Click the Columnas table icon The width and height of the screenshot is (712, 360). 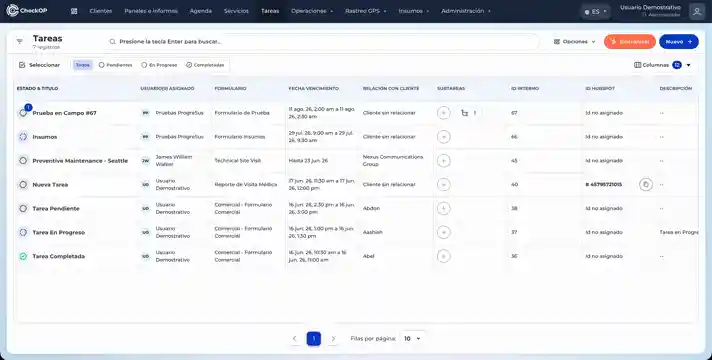638,65
